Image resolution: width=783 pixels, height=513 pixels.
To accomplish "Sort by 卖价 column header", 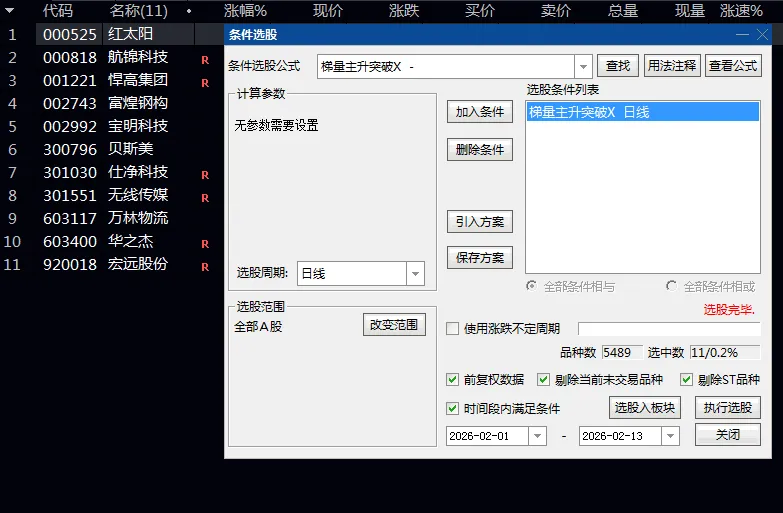I will tap(556, 10).
